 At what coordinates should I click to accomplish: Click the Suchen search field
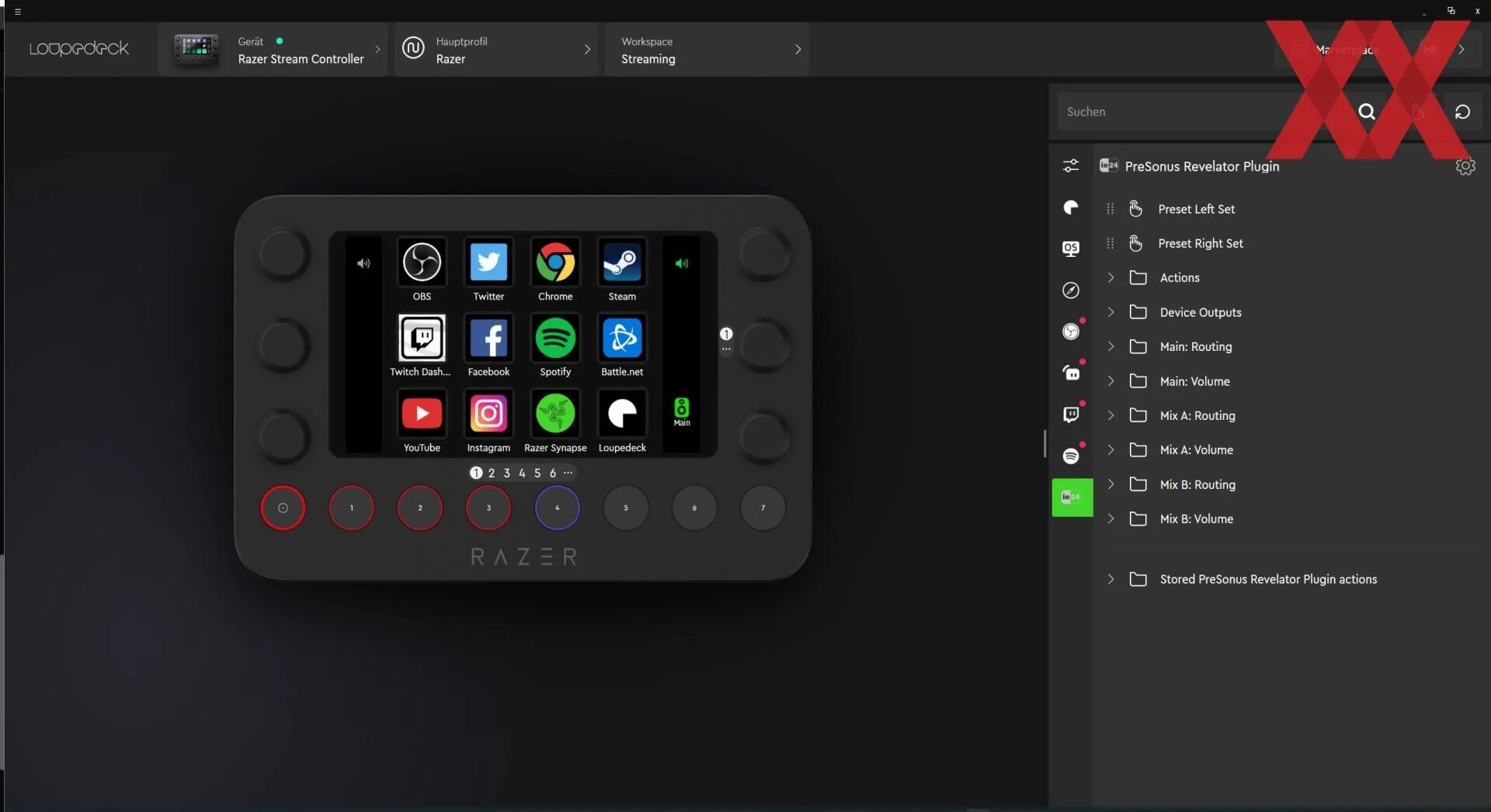pyautogui.click(x=1204, y=112)
